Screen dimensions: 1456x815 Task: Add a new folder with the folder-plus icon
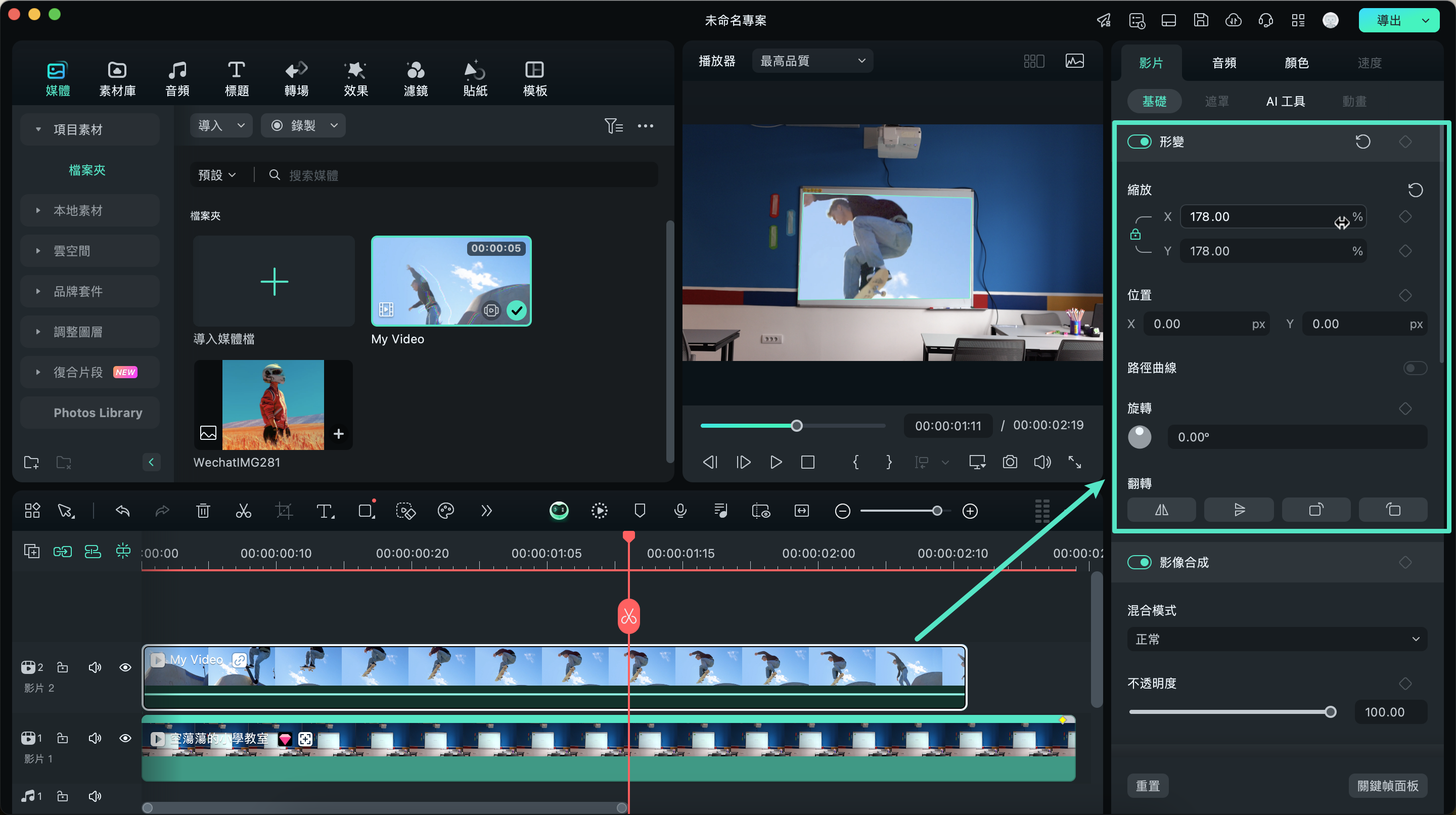click(32, 462)
